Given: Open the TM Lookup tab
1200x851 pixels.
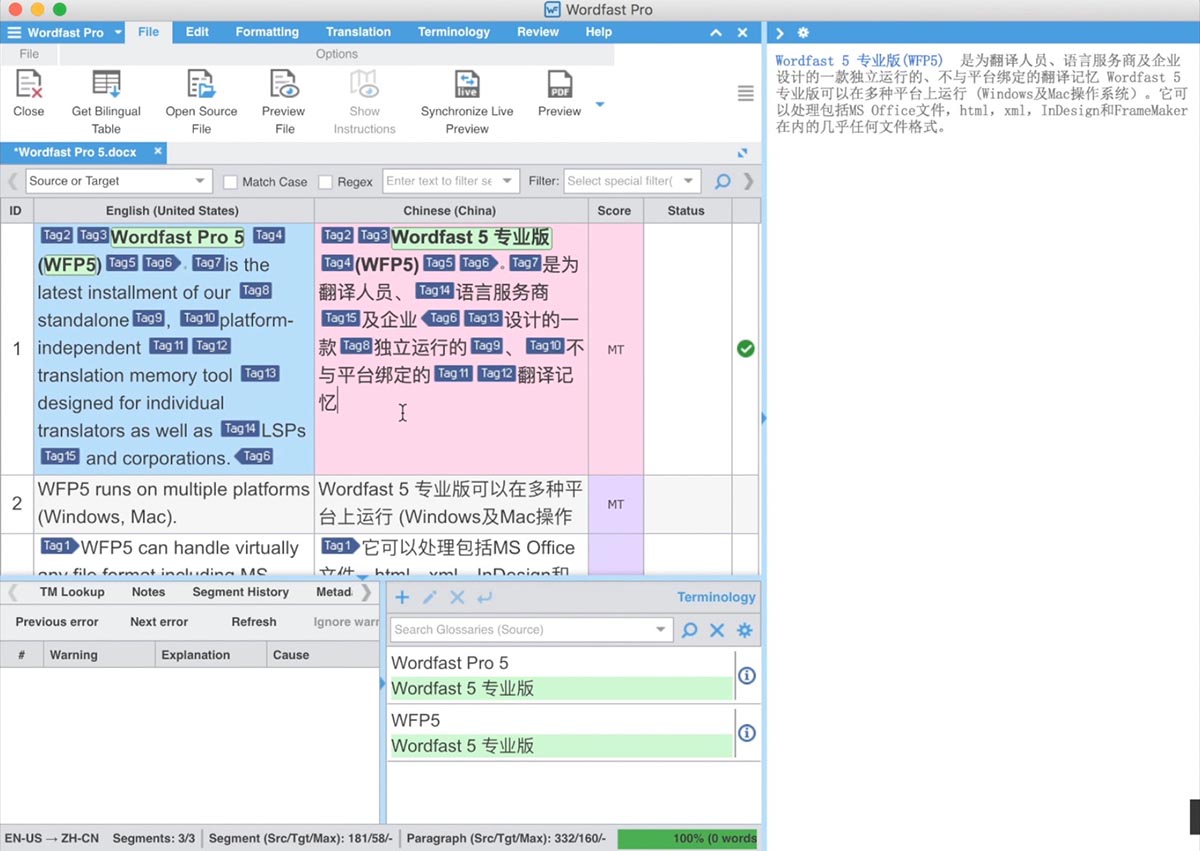Looking at the screenshot, I should [x=72, y=592].
